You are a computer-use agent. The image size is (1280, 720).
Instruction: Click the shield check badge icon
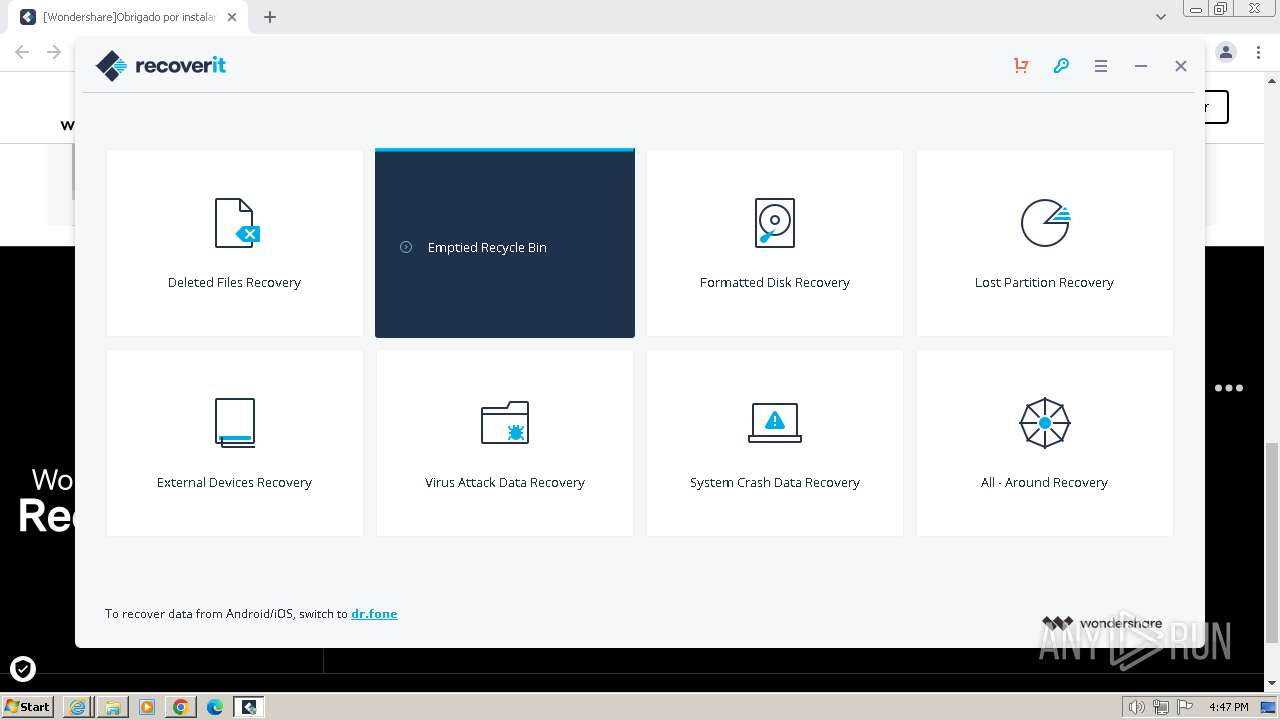(23, 669)
